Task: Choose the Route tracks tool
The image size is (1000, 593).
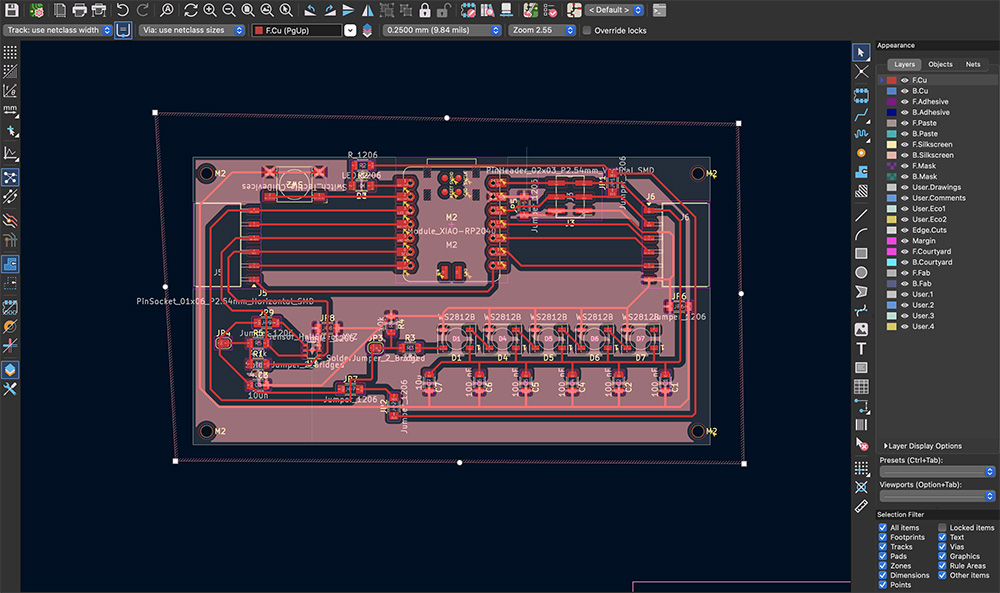Action: tap(861, 115)
